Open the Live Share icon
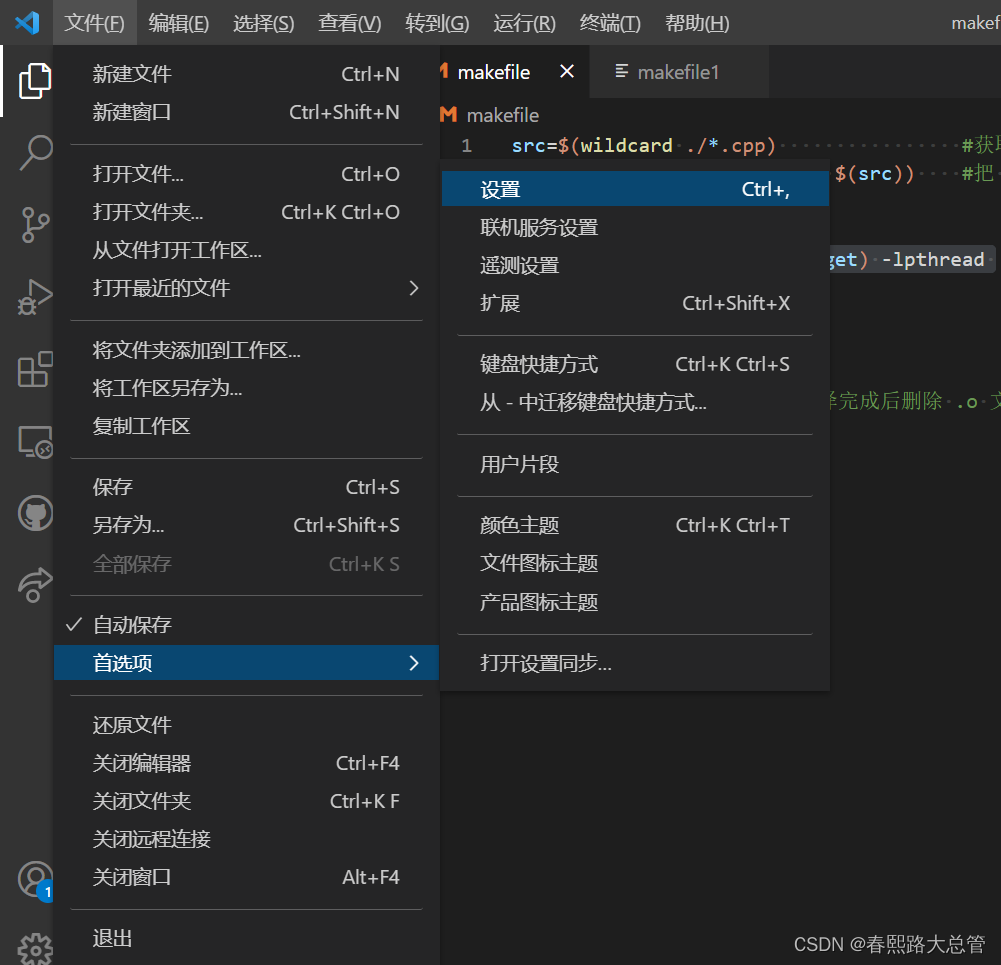Screen dimensions: 1001x965 pos(35,585)
